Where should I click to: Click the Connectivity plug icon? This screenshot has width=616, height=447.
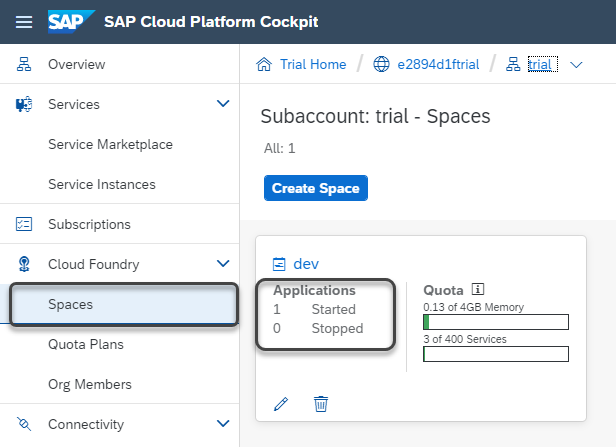[x=24, y=424]
